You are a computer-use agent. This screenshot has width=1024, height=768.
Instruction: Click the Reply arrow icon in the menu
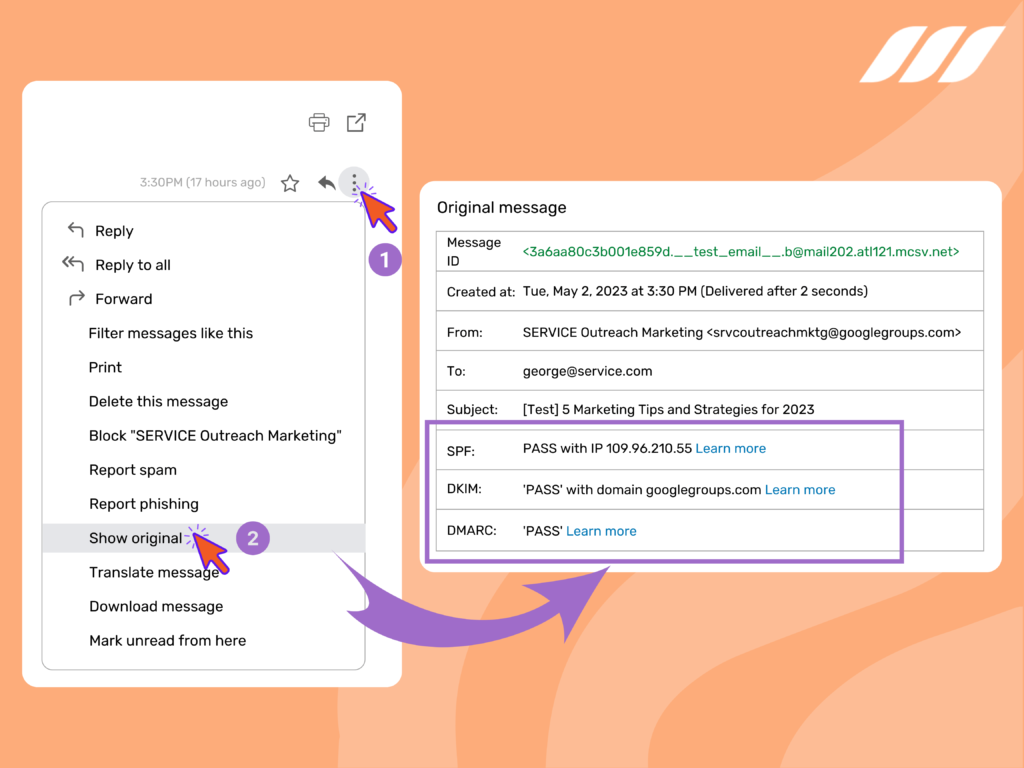[x=75, y=230]
